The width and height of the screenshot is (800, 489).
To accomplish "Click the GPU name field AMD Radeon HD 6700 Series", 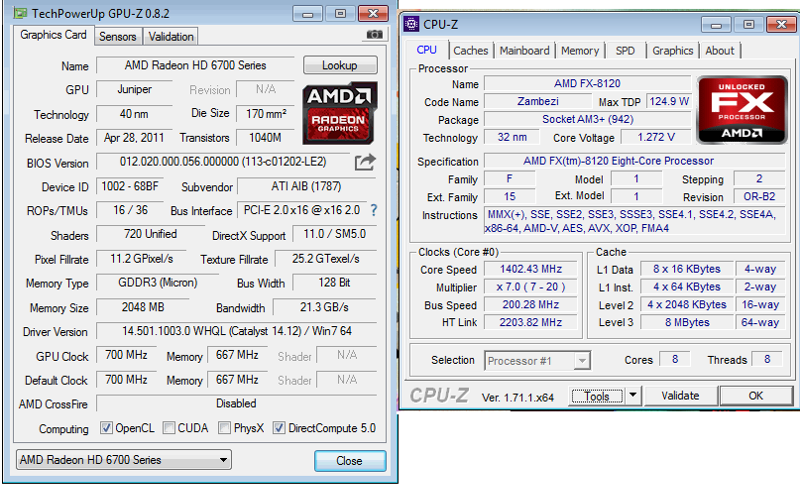I will tap(195, 65).
